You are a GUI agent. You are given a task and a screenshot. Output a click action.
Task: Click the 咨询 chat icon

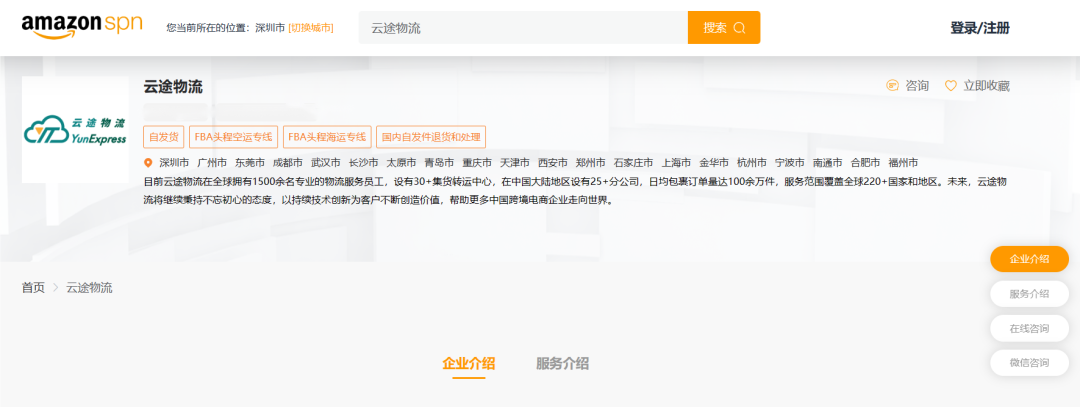pyautogui.click(x=892, y=86)
